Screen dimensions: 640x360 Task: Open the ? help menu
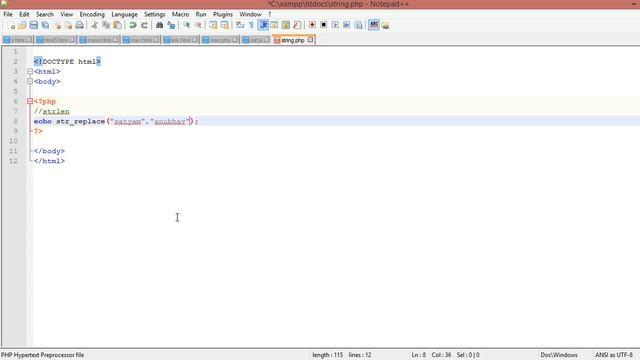[269, 14]
